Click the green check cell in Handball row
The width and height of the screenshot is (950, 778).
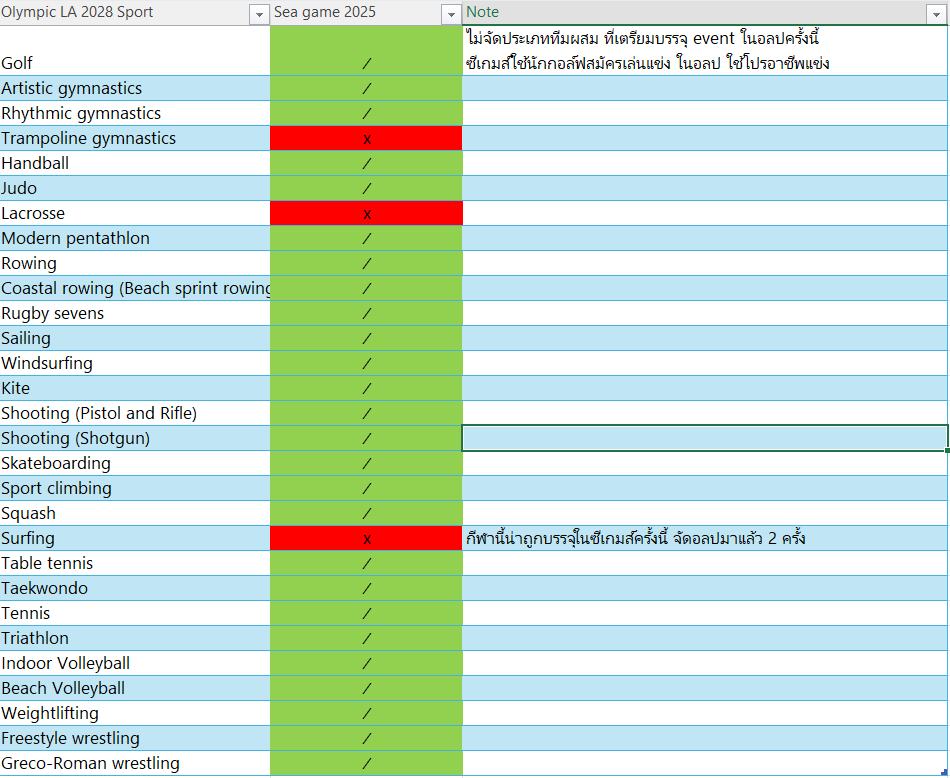coord(366,164)
